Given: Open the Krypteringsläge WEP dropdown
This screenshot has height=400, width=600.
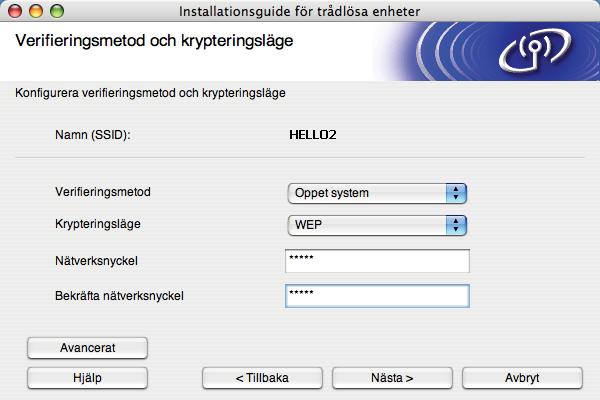Looking at the screenshot, I should [377, 225].
